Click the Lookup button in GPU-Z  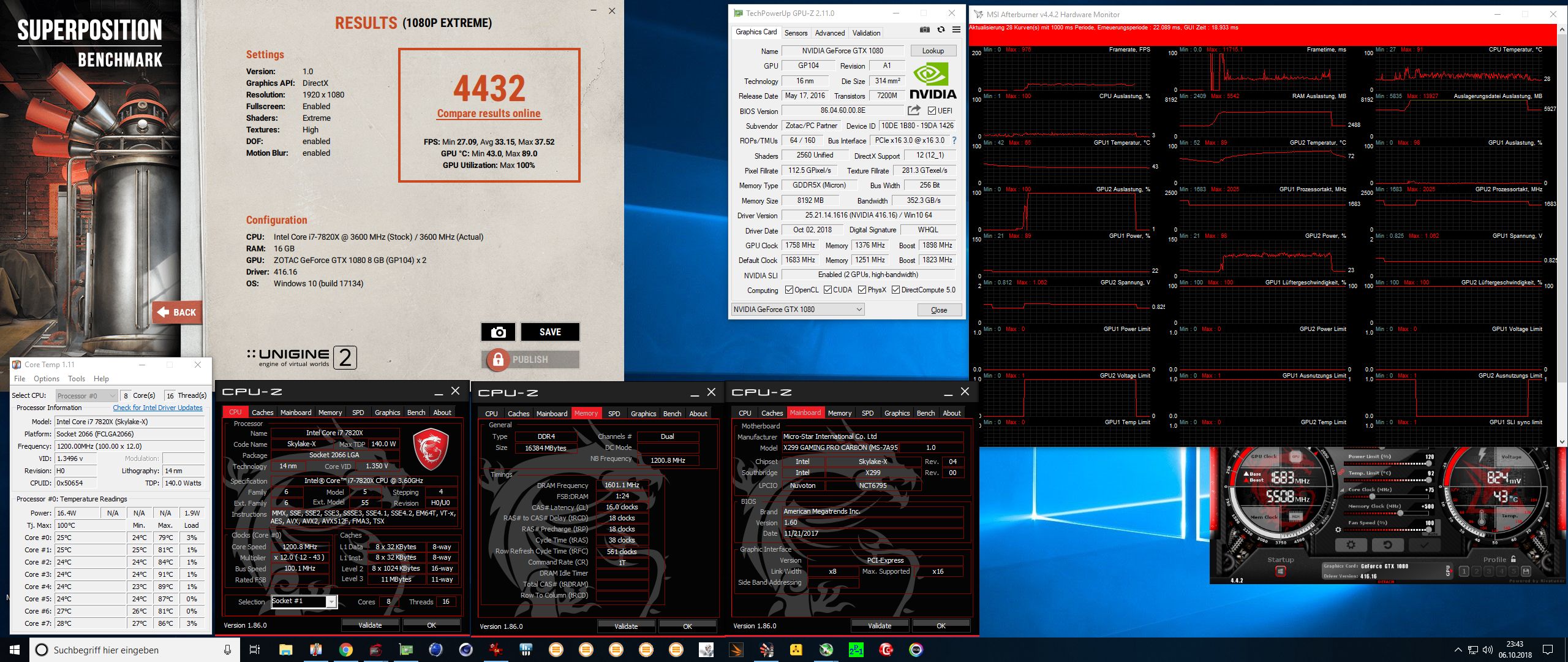tap(933, 51)
